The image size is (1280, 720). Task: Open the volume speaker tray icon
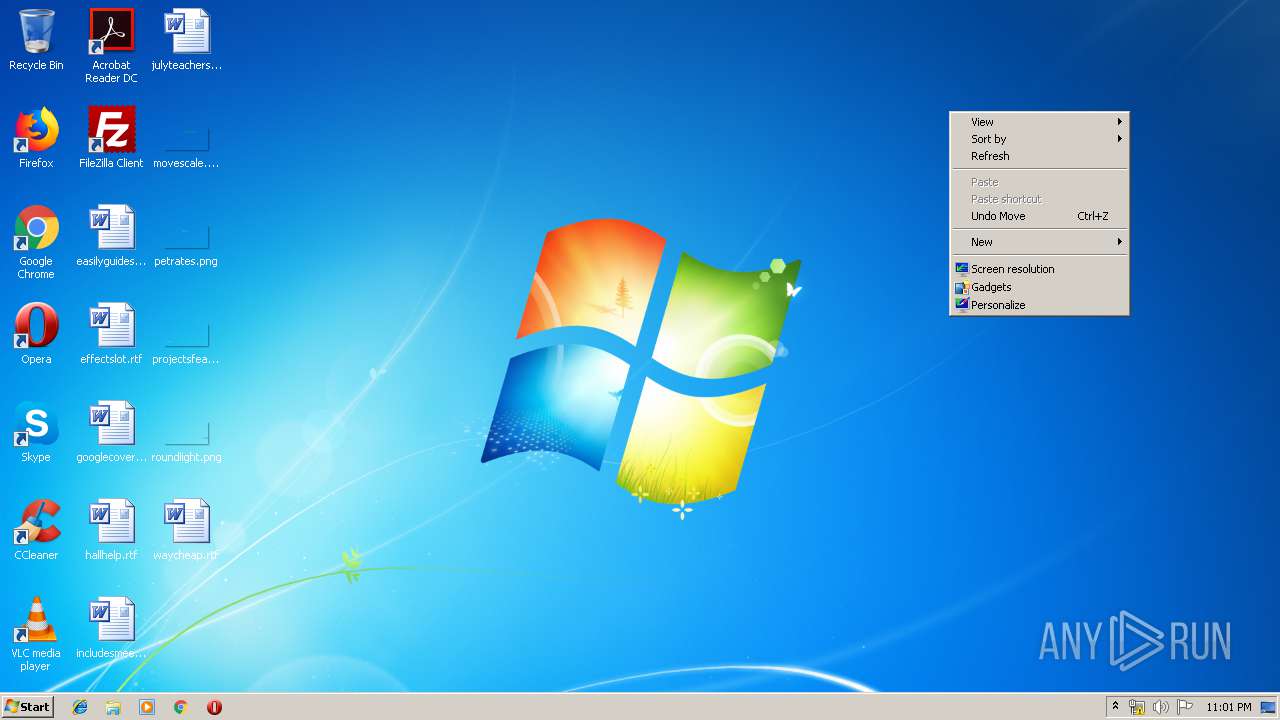pos(1161,707)
